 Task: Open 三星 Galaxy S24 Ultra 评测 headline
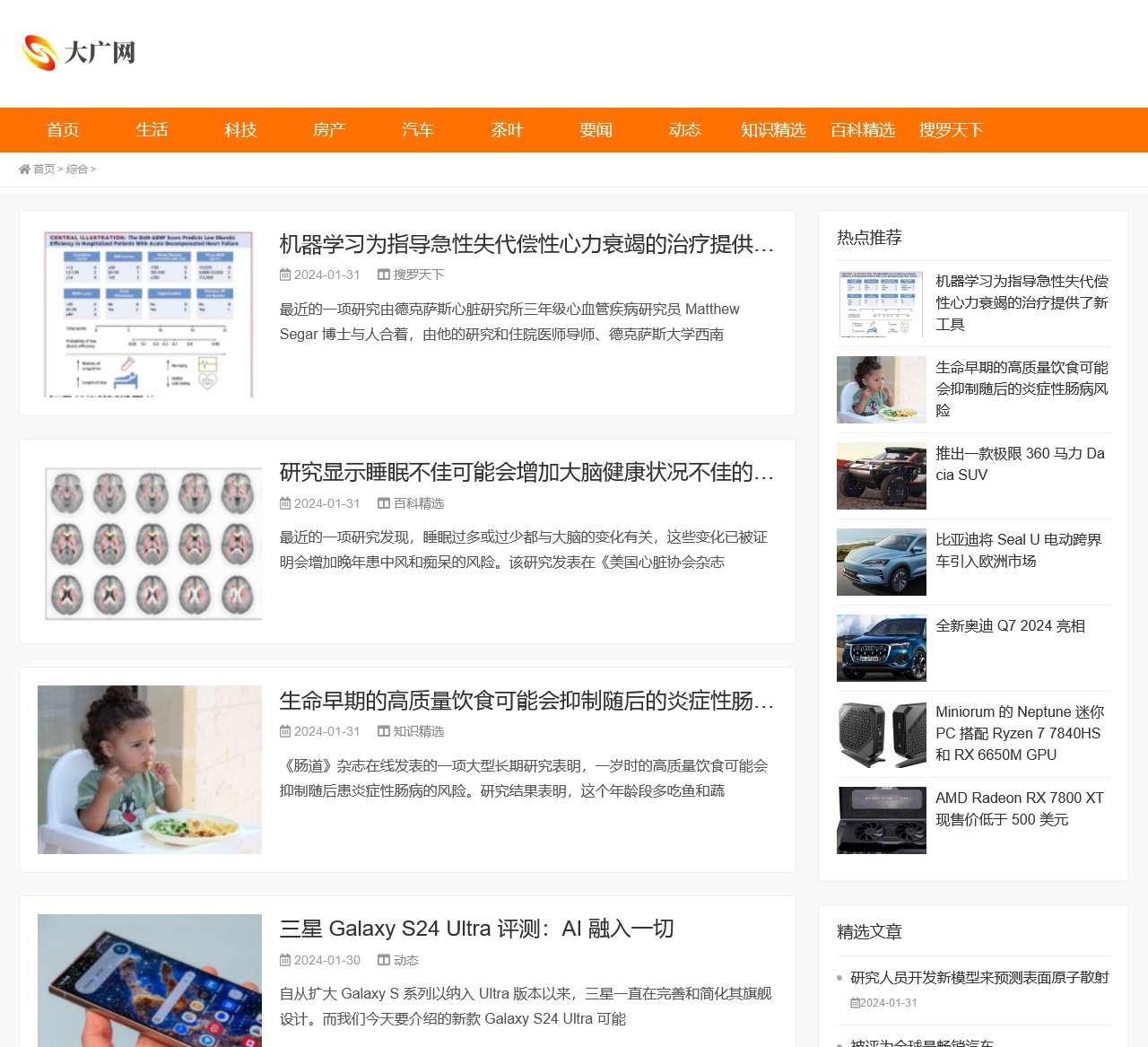point(476,929)
